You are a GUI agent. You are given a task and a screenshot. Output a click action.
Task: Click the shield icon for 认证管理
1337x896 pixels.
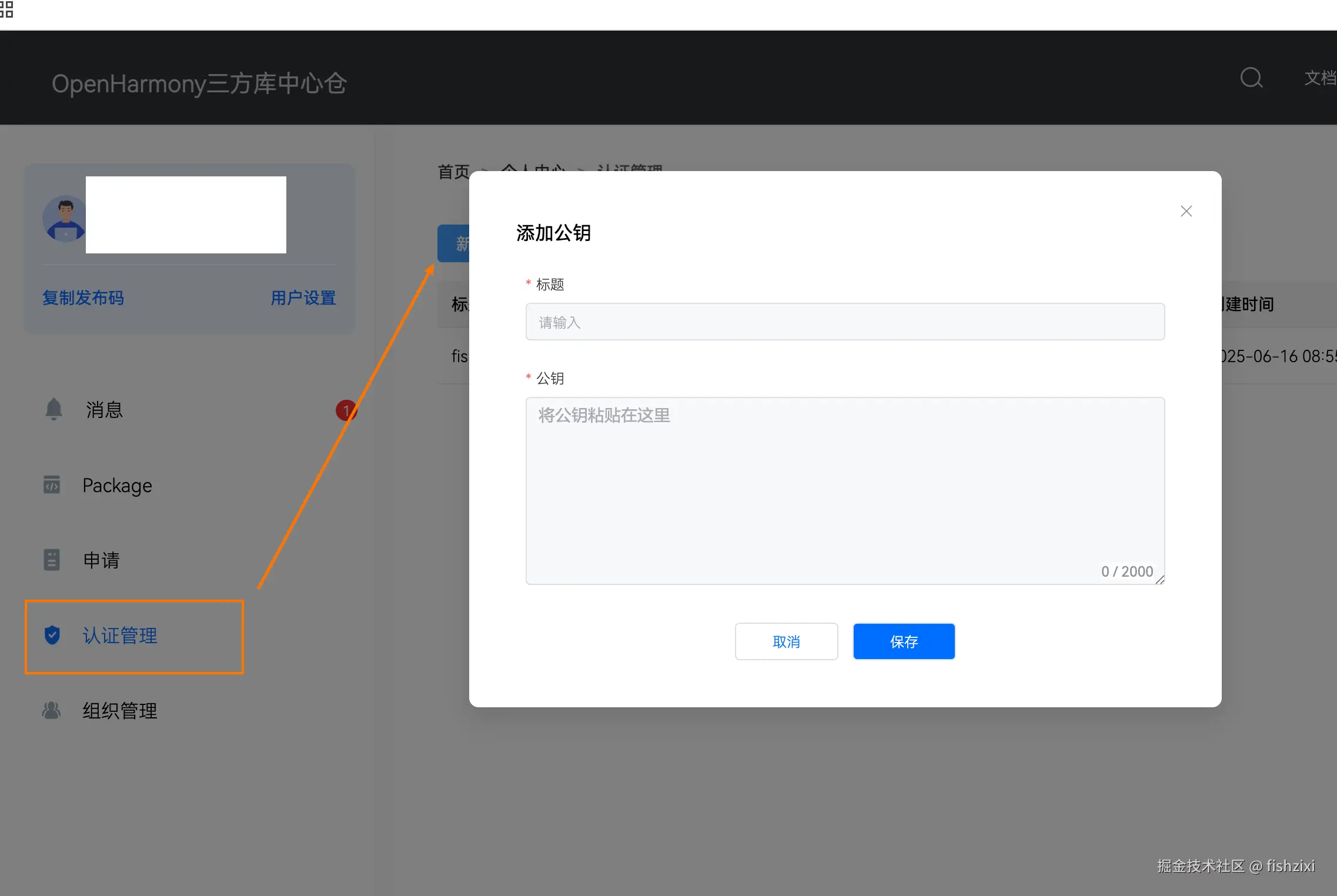pyautogui.click(x=52, y=635)
